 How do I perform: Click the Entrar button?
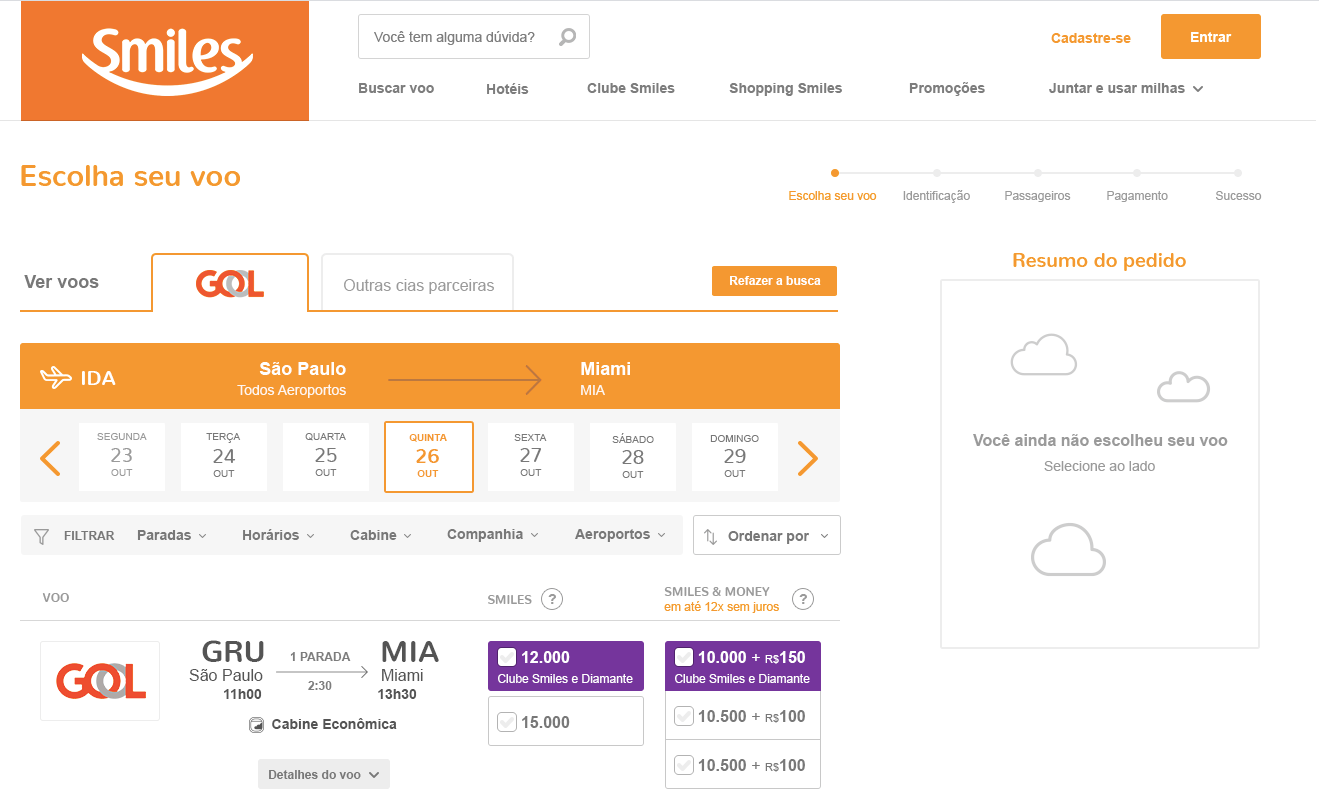pos(1211,37)
